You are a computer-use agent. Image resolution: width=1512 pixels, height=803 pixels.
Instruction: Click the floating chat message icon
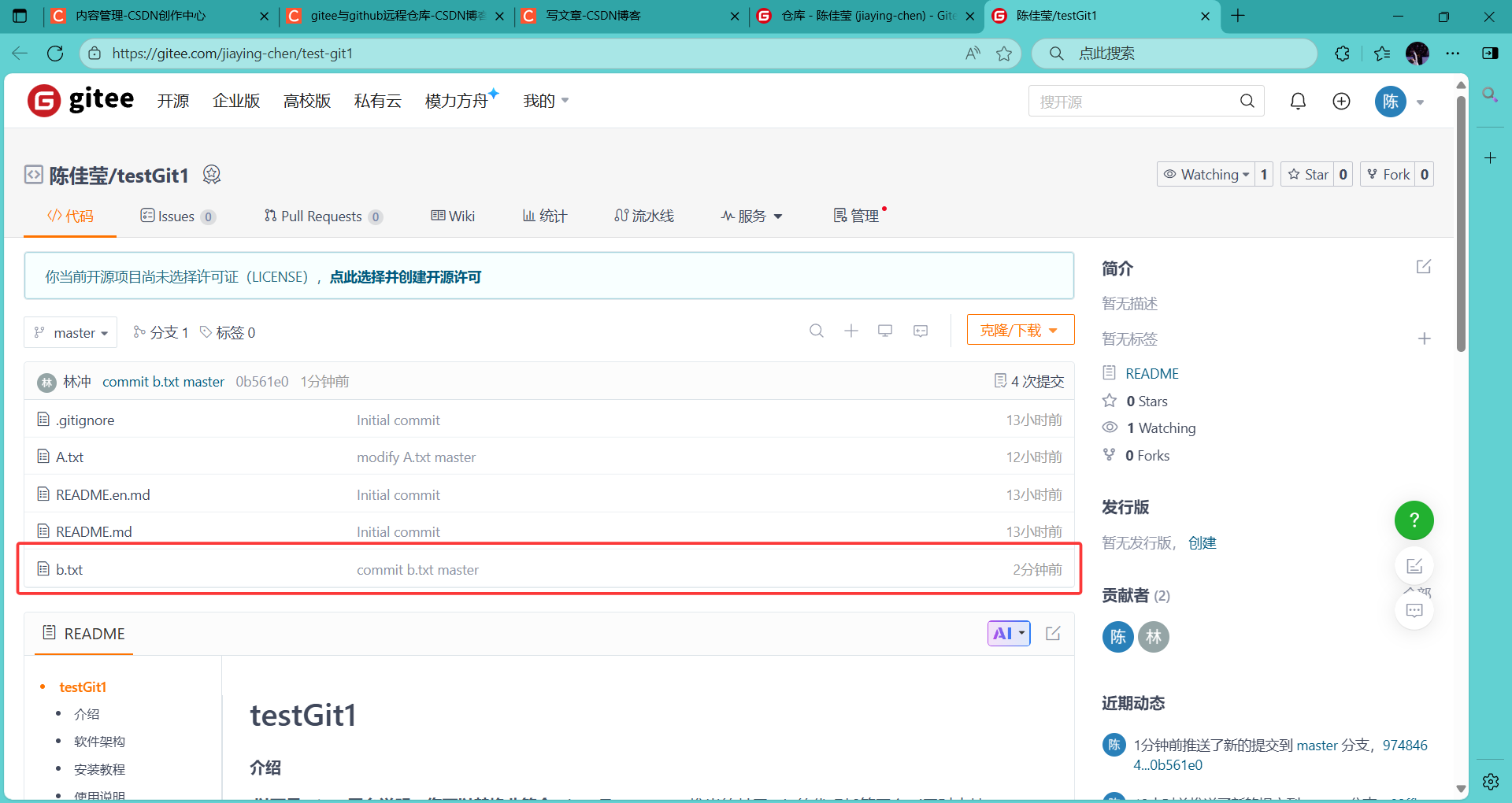coord(1414,610)
